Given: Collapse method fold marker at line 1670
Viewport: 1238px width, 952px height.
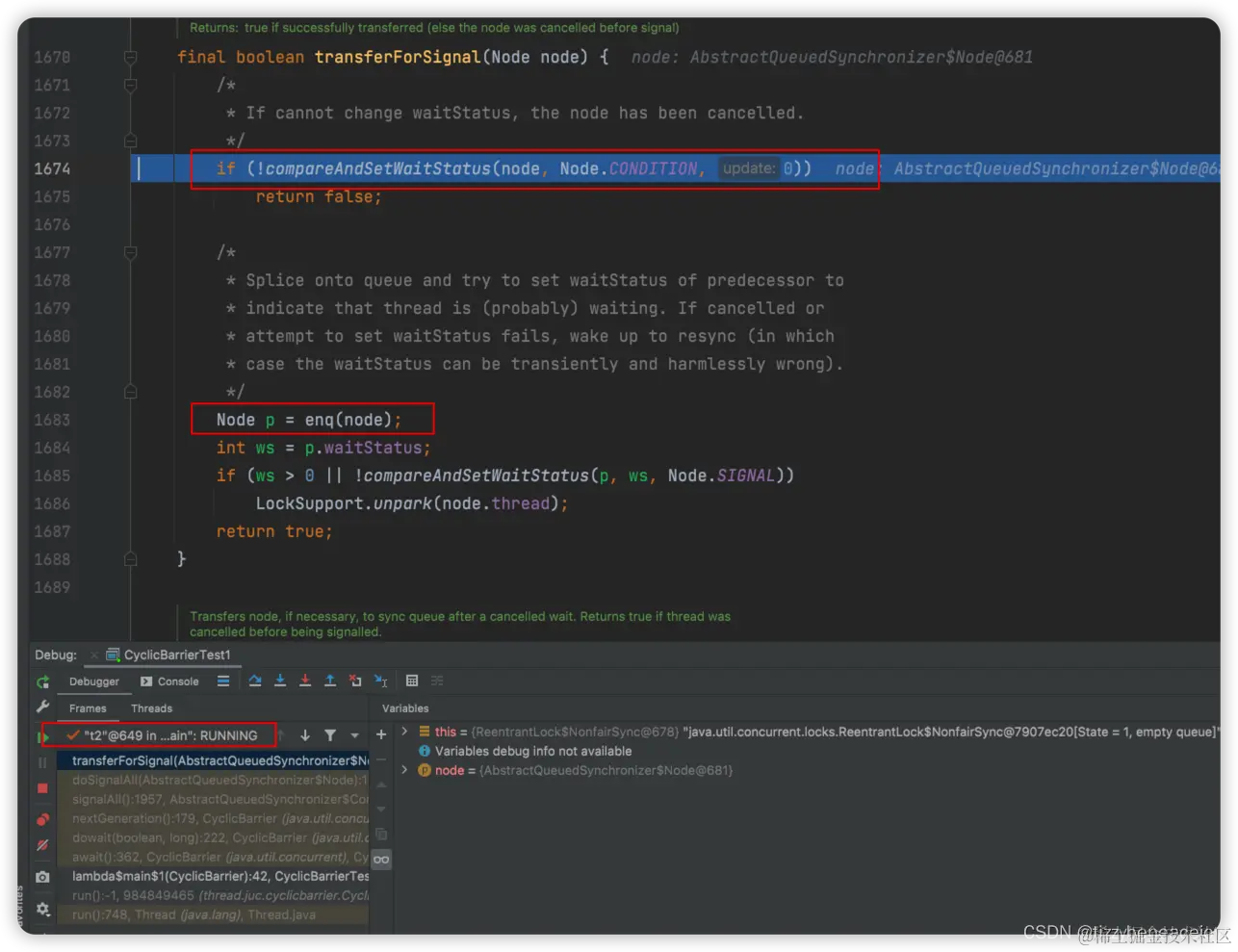Looking at the screenshot, I should tap(131, 58).
